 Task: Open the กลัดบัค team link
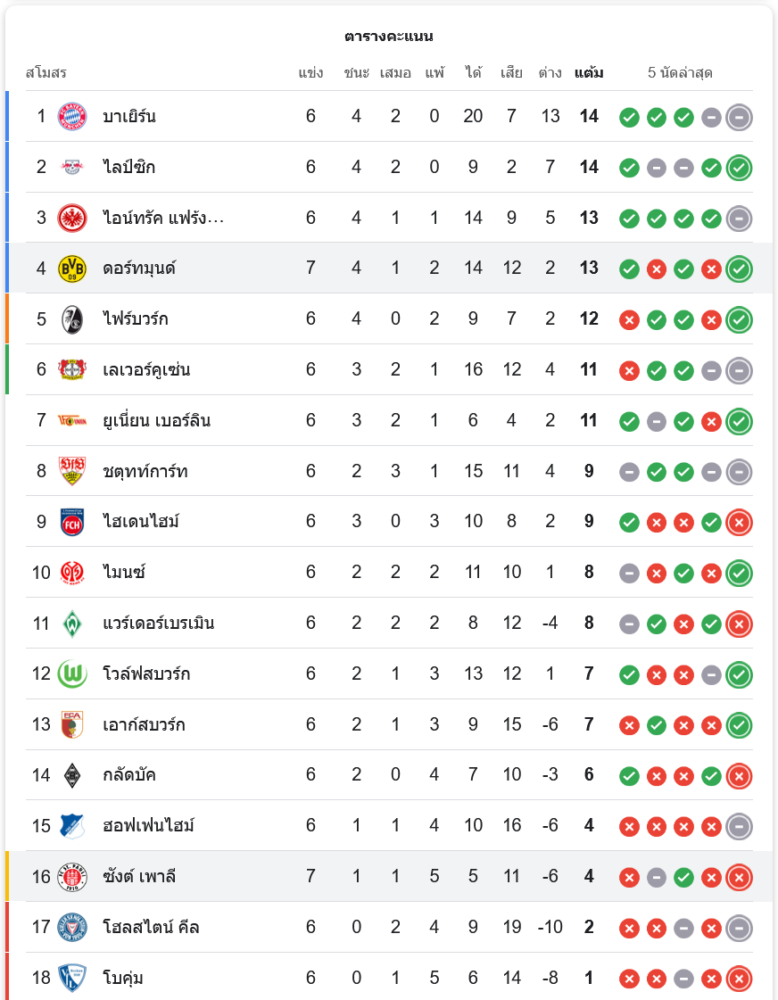[129, 775]
